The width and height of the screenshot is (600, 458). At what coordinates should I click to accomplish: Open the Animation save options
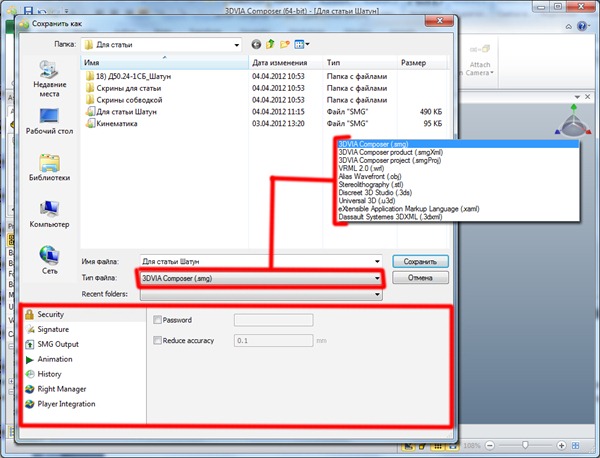83,359
